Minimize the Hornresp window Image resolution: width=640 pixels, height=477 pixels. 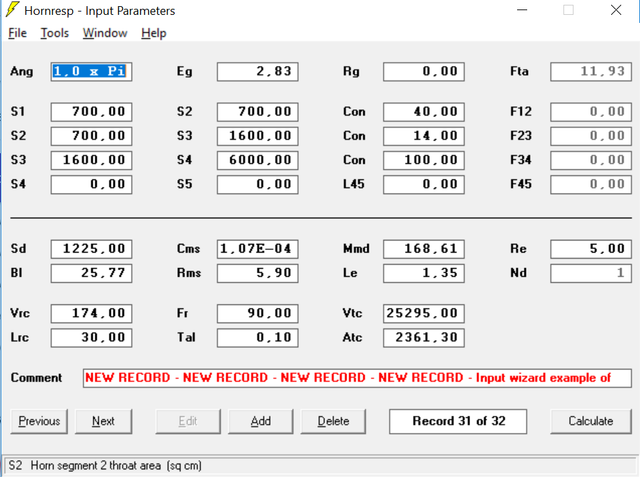[522, 10]
